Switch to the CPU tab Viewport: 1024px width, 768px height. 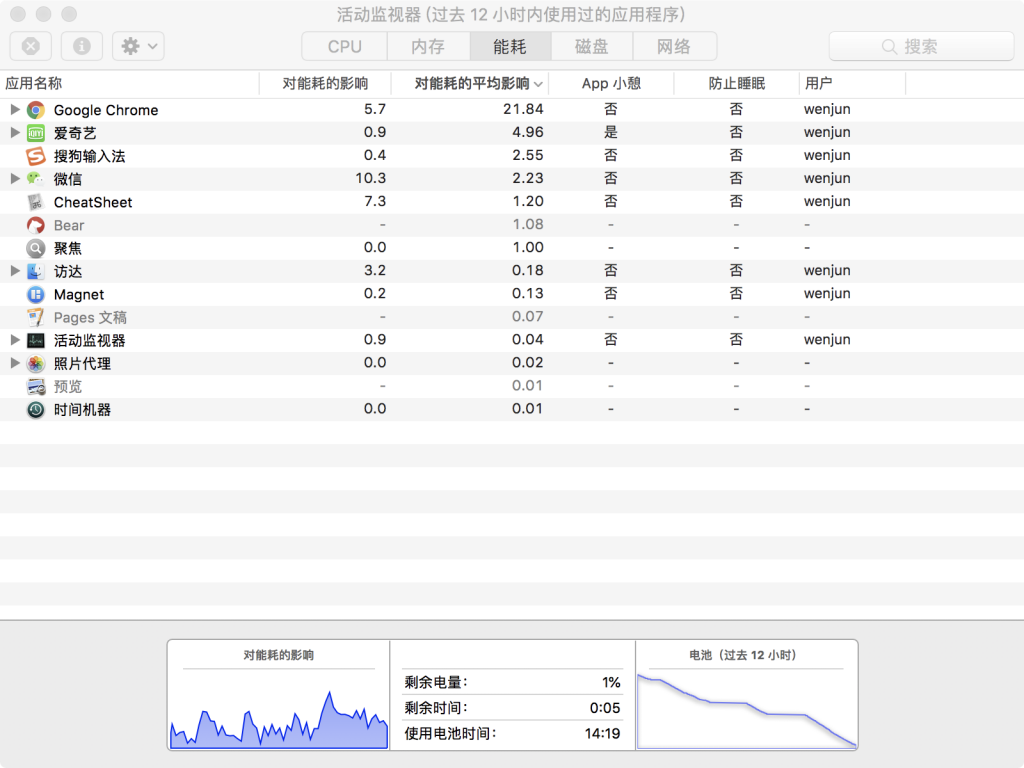[x=344, y=46]
